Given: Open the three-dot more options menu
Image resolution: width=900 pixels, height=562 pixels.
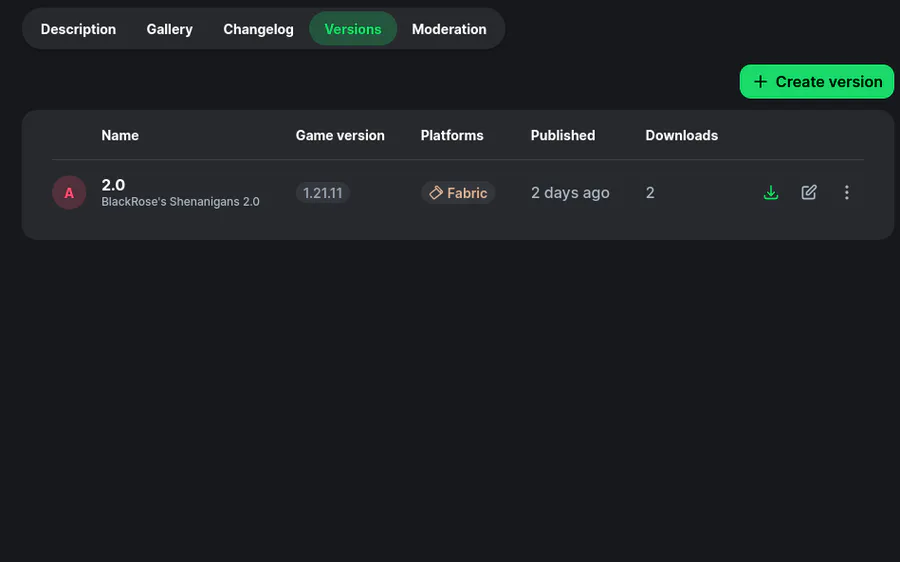Looking at the screenshot, I should point(847,193).
